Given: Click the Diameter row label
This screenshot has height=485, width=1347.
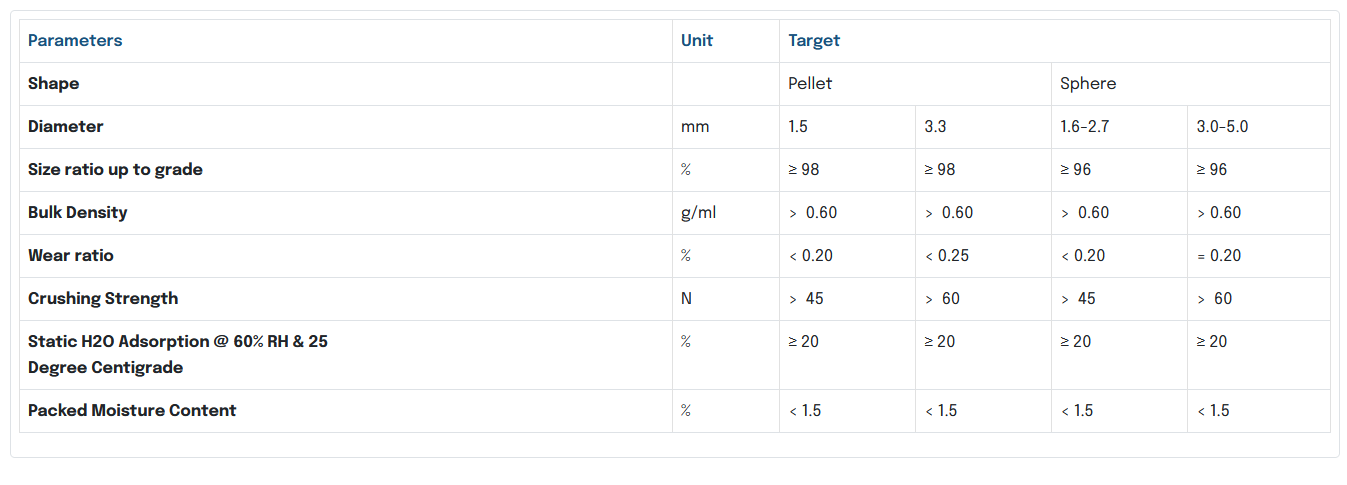Looking at the screenshot, I should [x=66, y=127].
